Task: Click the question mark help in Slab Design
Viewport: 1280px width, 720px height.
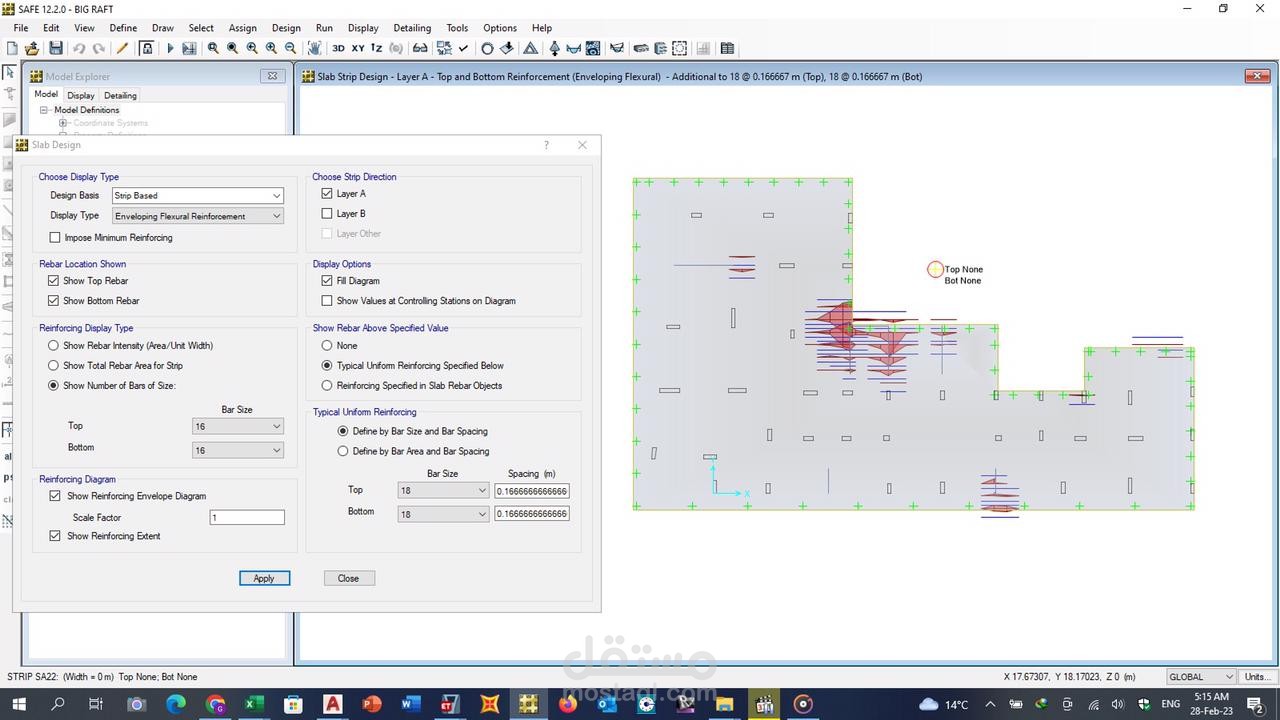Action: pyautogui.click(x=546, y=145)
